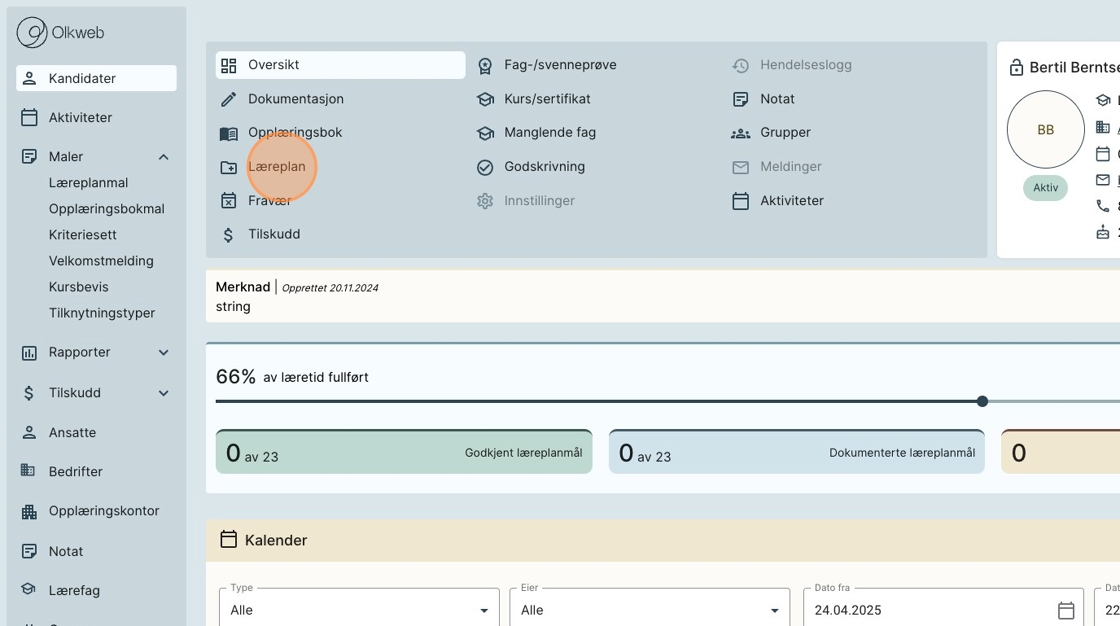Image resolution: width=1120 pixels, height=626 pixels.
Task: Open Opplæringsbokmal under Maler
Action: point(106,209)
